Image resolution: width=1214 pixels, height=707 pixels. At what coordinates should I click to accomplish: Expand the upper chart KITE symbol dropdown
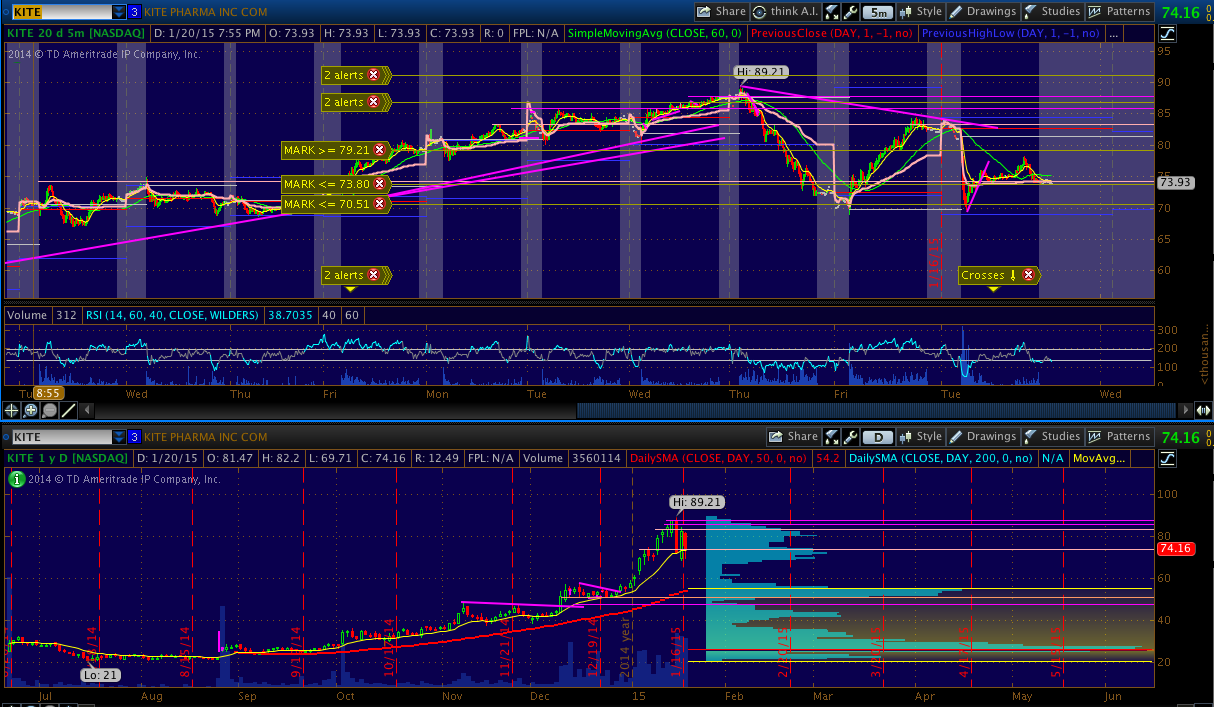click(x=119, y=12)
